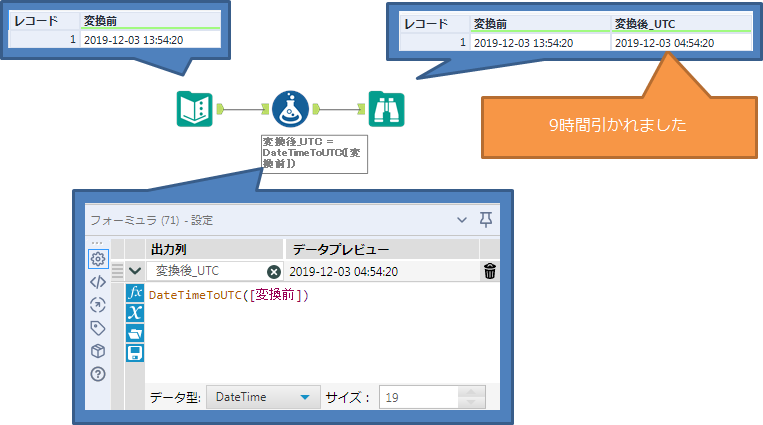763x425 pixels.
Task: Click 2019-12-03 13:54:20 in right results
Action: tap(524, 43)
